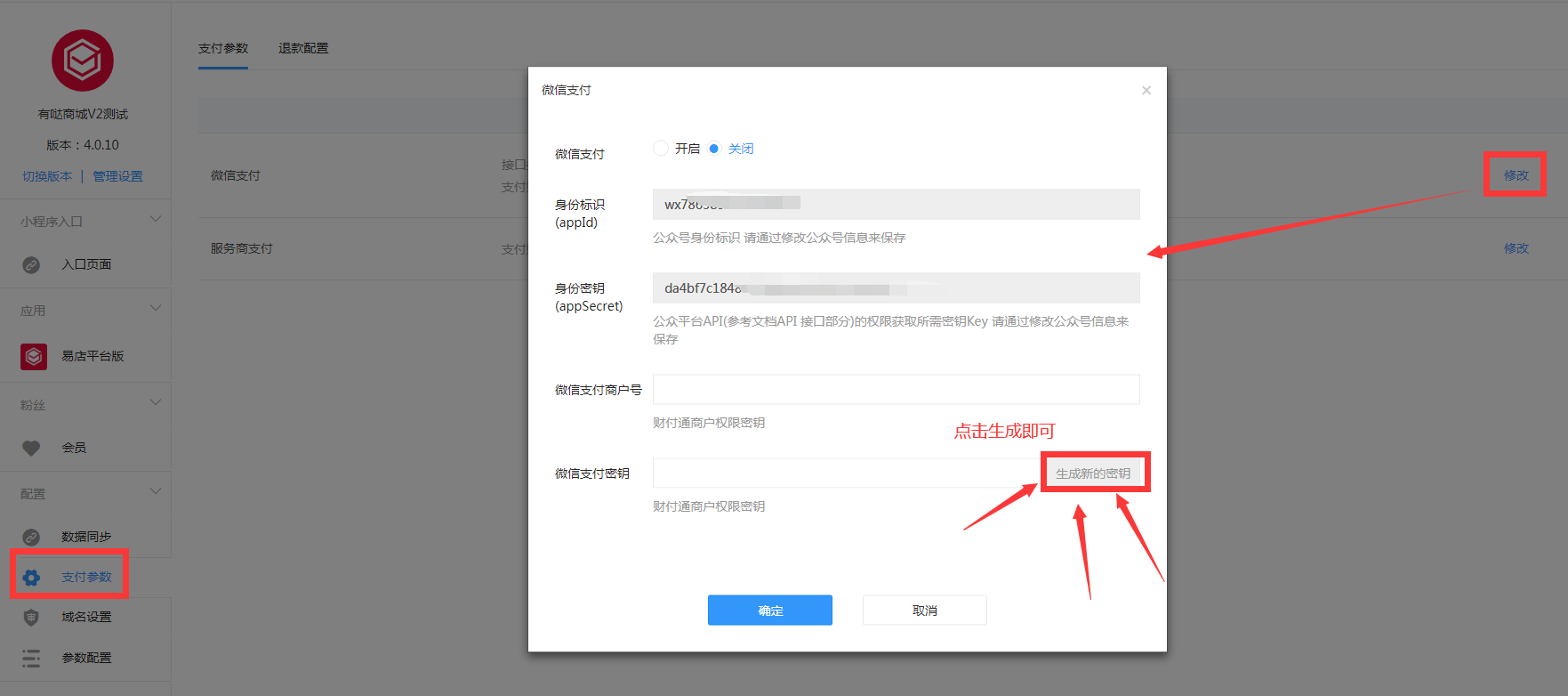Collapse the 应用 sidebar section
This screenshot has height=696, width=1568.
tap(156, 308)
